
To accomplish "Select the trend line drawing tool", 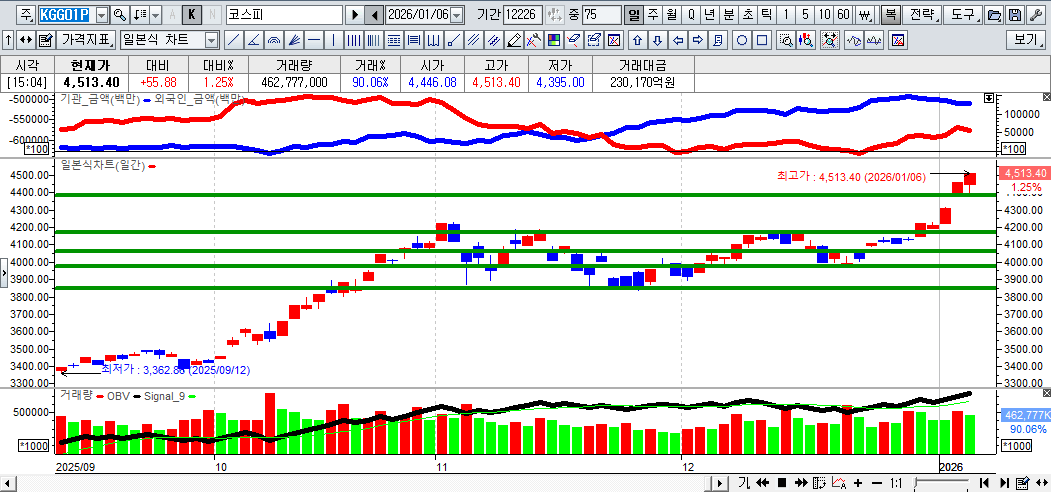I will coord(233,40).
